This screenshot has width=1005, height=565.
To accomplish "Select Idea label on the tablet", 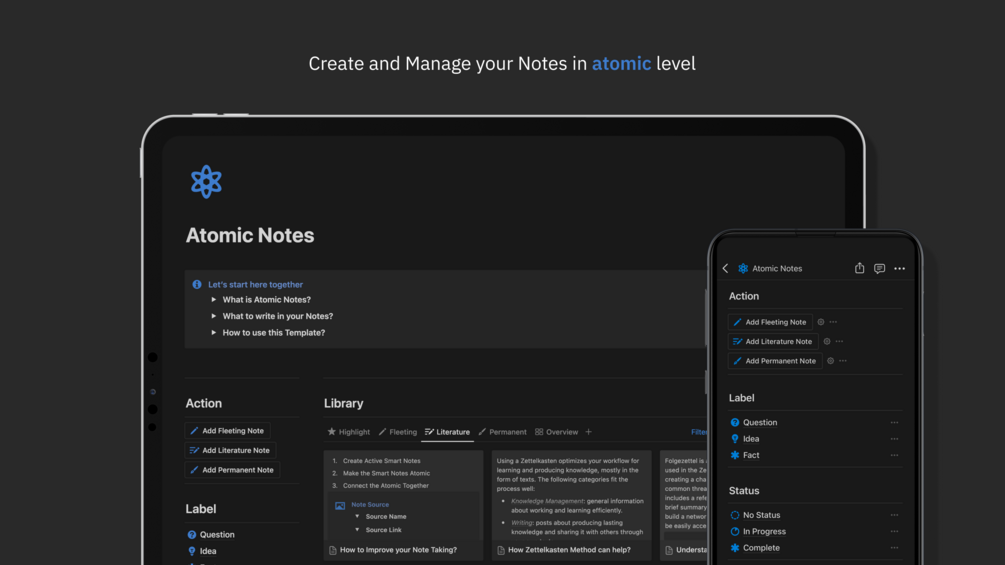I will [x=202, y=551].
